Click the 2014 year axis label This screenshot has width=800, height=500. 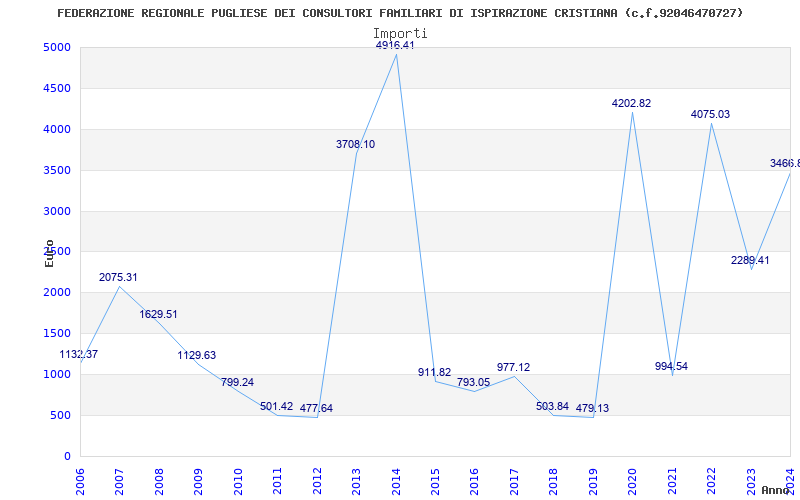(396, 482)
